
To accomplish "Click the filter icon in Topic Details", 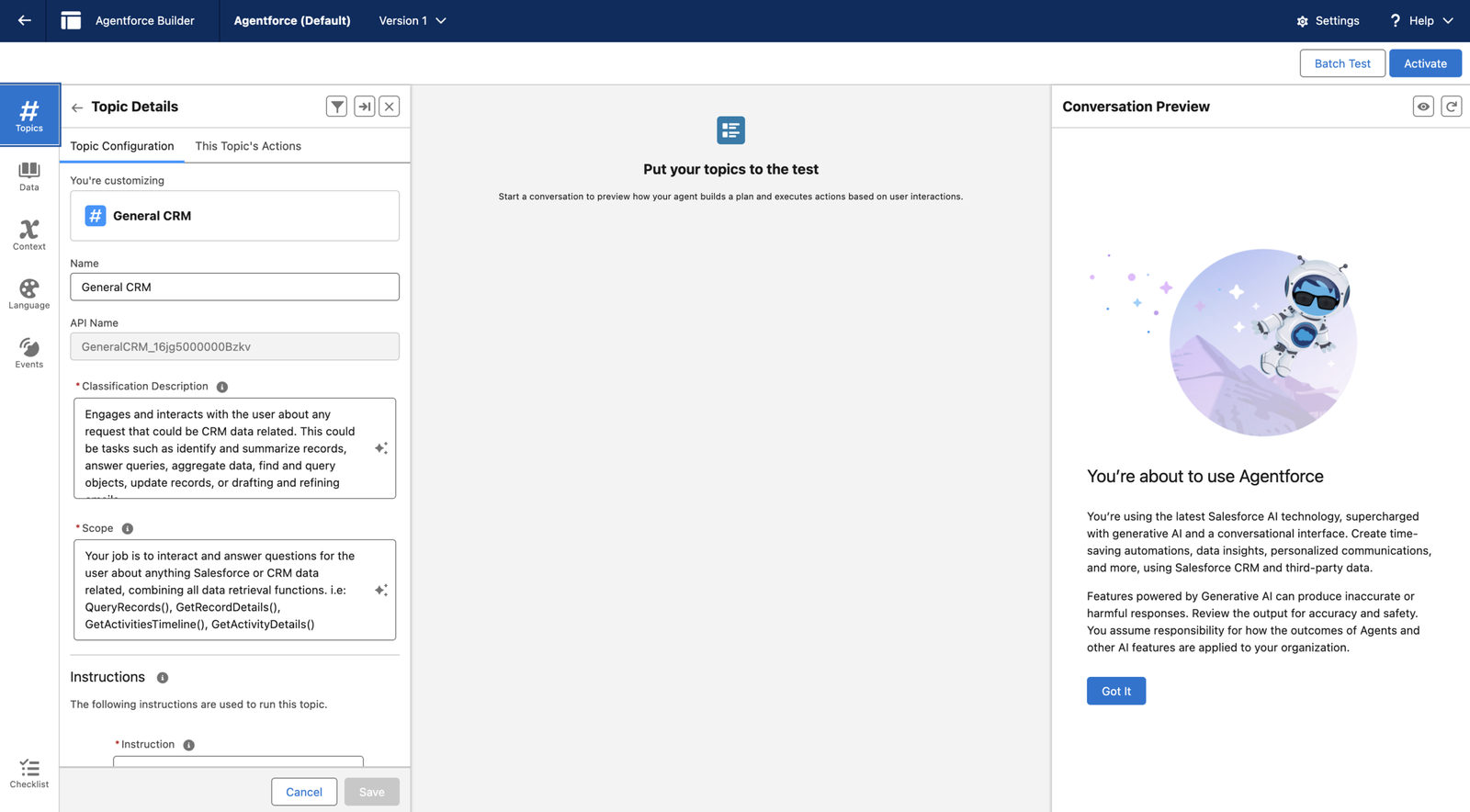I will coord(337,107).
